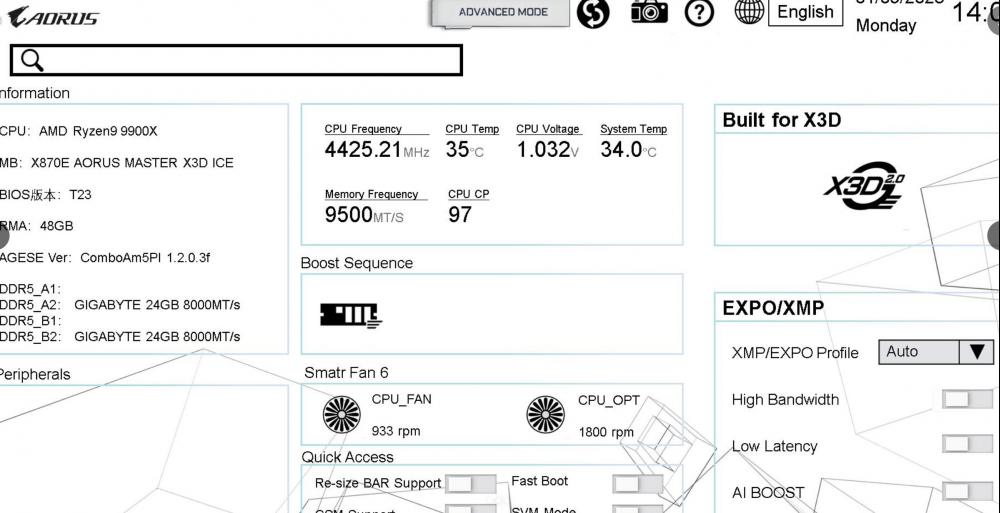Click the CPU Temp 35 value
This screenshot has width=1000, height=513.
point(464,150)
